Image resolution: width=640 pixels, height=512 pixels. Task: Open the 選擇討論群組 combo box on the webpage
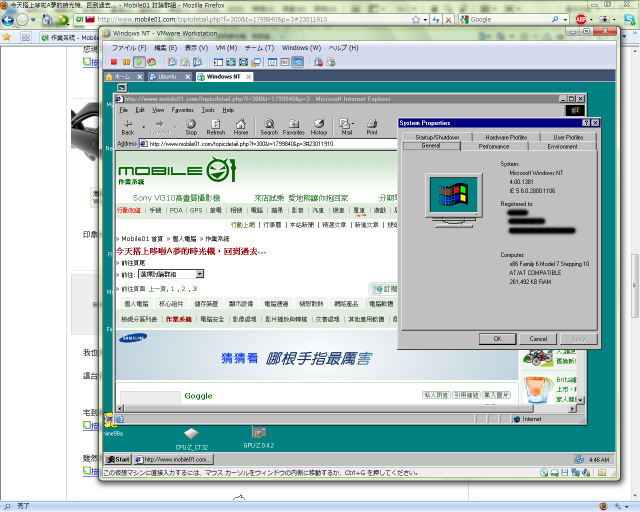pos(171,274)
